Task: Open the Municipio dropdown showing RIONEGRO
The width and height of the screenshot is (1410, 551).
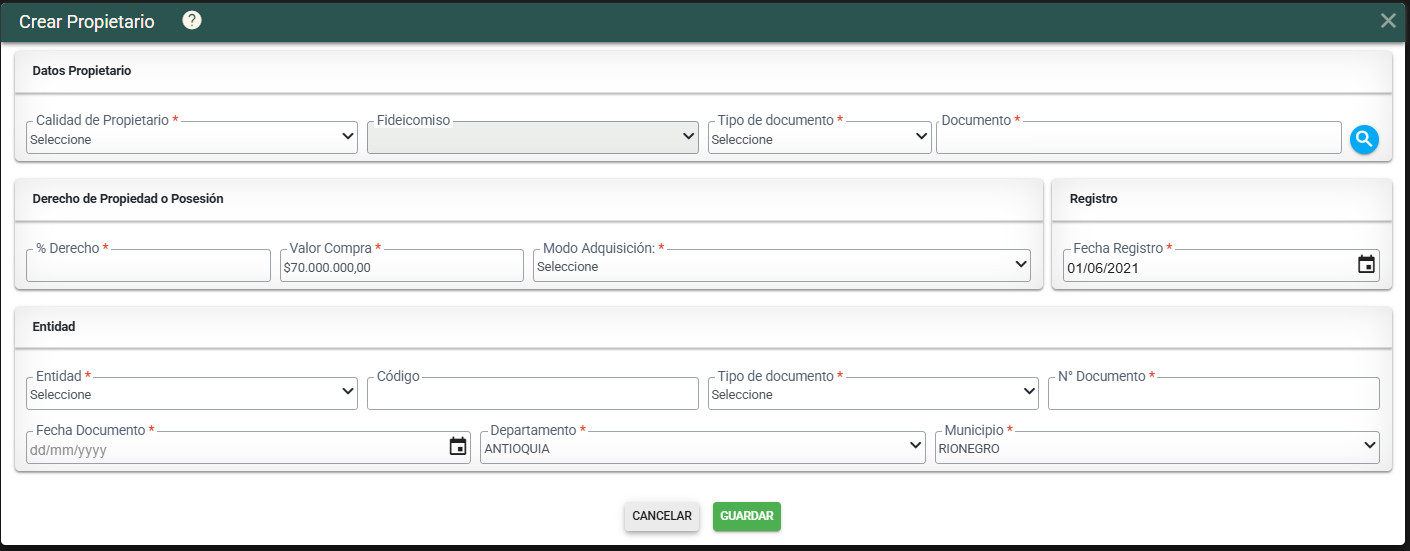Action: 1158,447
